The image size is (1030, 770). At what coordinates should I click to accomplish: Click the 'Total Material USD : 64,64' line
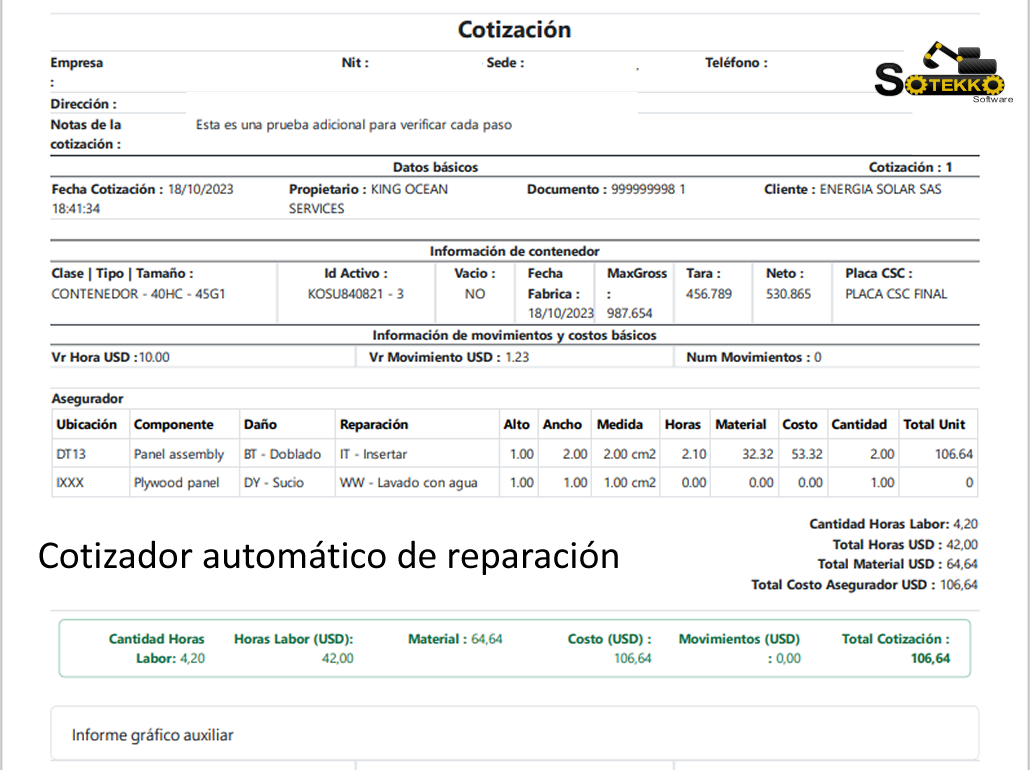click(x=897, y=564)
